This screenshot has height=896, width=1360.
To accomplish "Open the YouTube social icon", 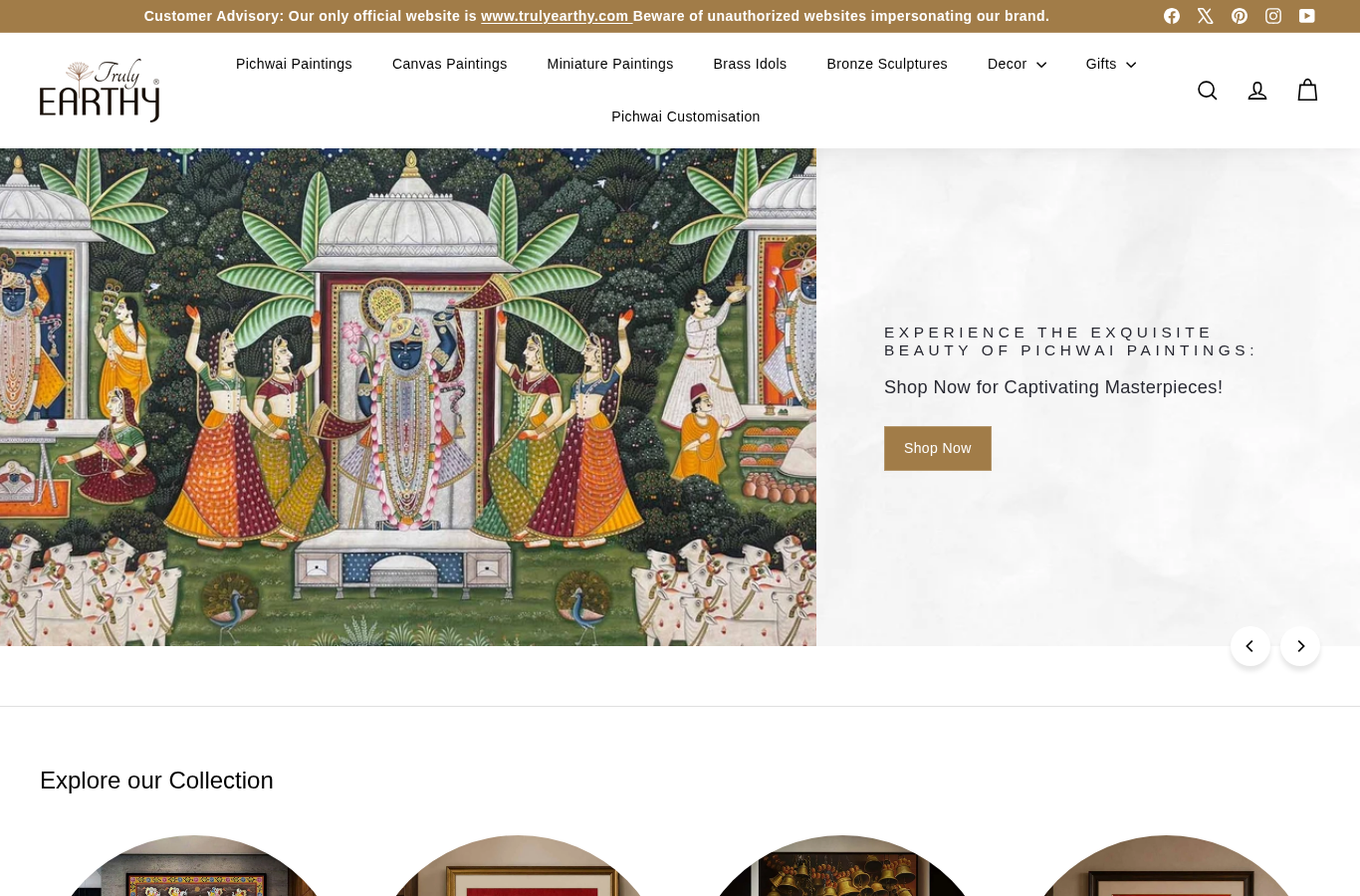I will pyautogui.click(x=1307, y=16).
